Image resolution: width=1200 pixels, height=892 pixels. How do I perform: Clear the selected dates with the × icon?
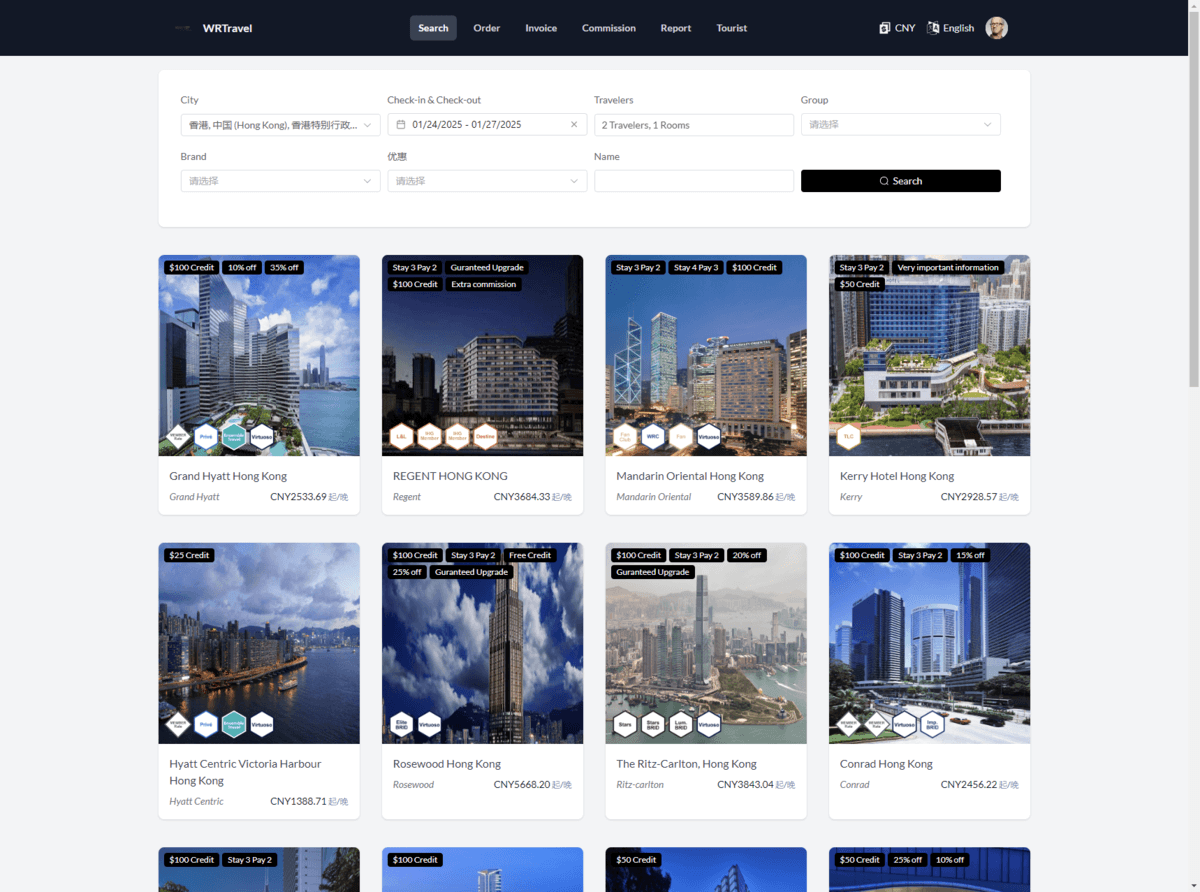pyautogui.click(x=575, y=124)
